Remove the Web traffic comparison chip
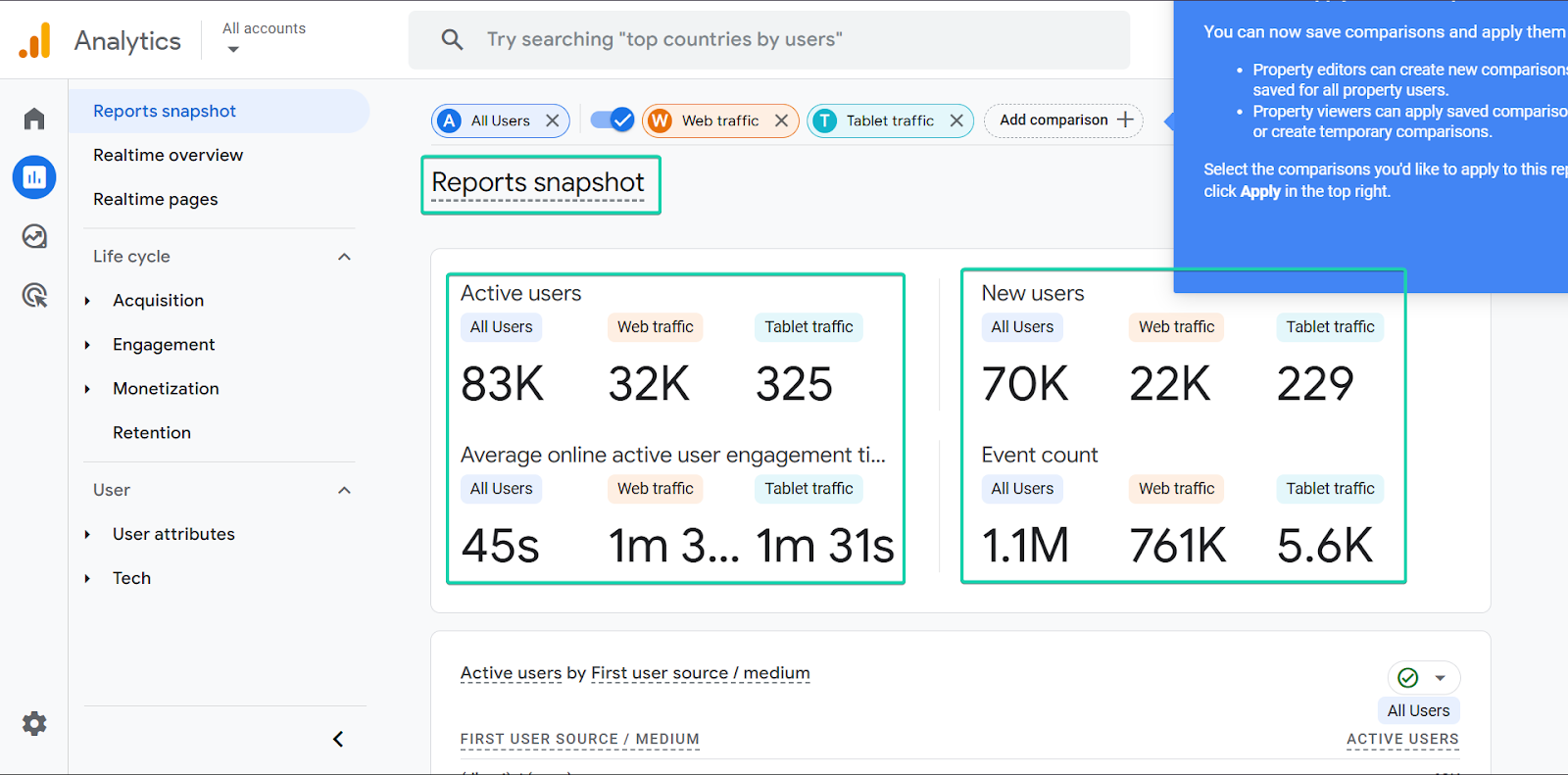The width and height of the screenshot is (1568, 775). point(781,121)
